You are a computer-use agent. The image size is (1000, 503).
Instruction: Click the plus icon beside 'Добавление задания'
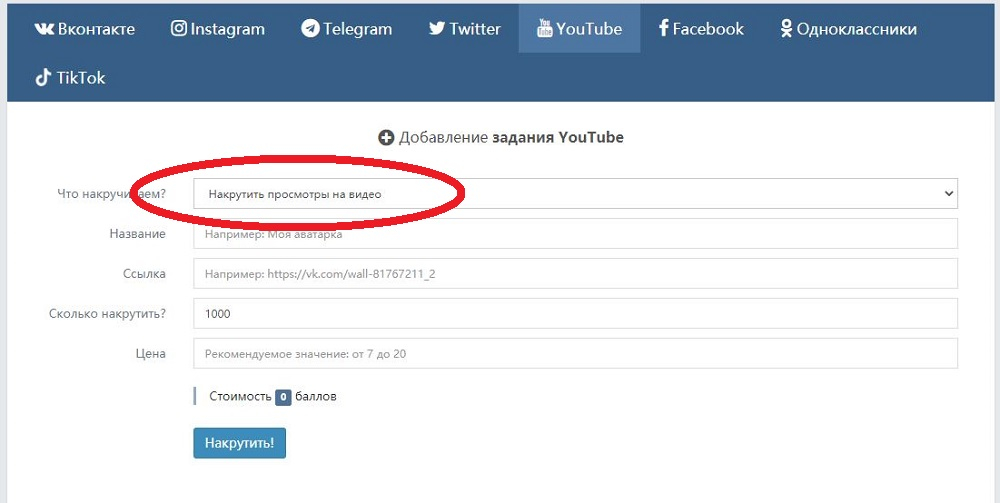pyautogui.click(x=386, y=138)
